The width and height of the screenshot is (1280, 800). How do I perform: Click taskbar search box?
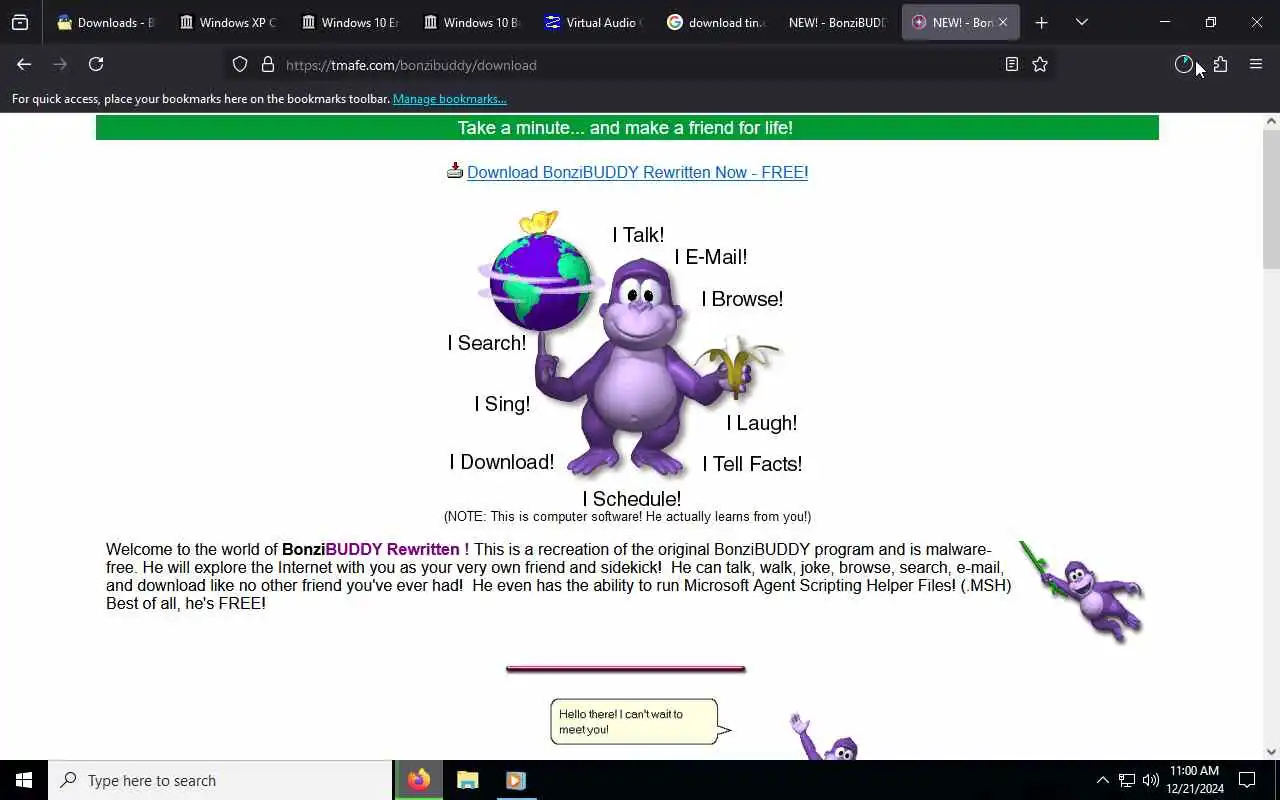click(x=221, y=780)
